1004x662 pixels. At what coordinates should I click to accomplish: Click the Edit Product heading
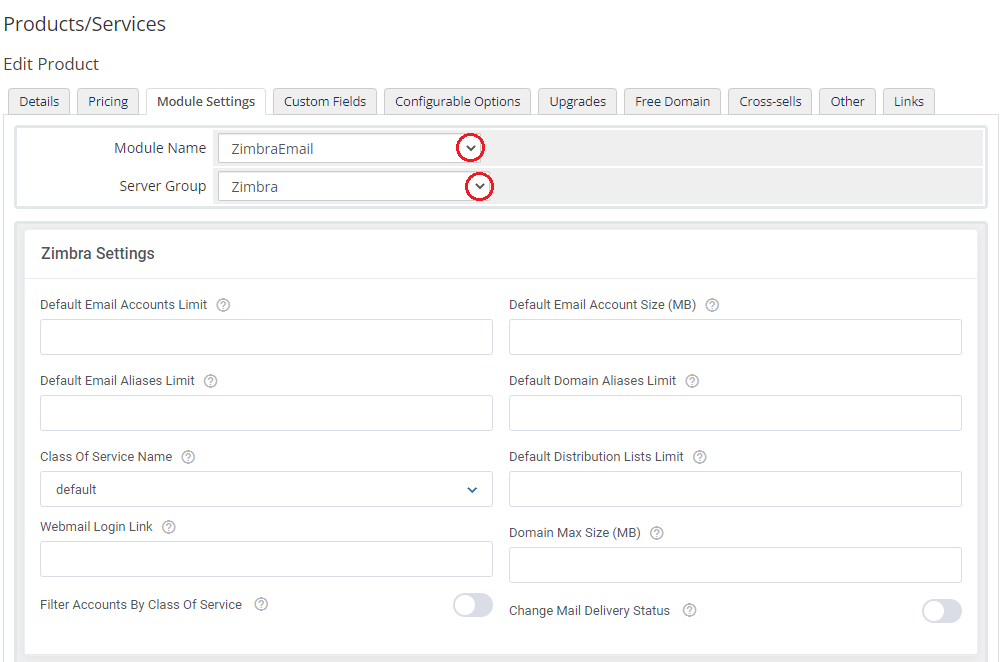[x=51, y=64]
